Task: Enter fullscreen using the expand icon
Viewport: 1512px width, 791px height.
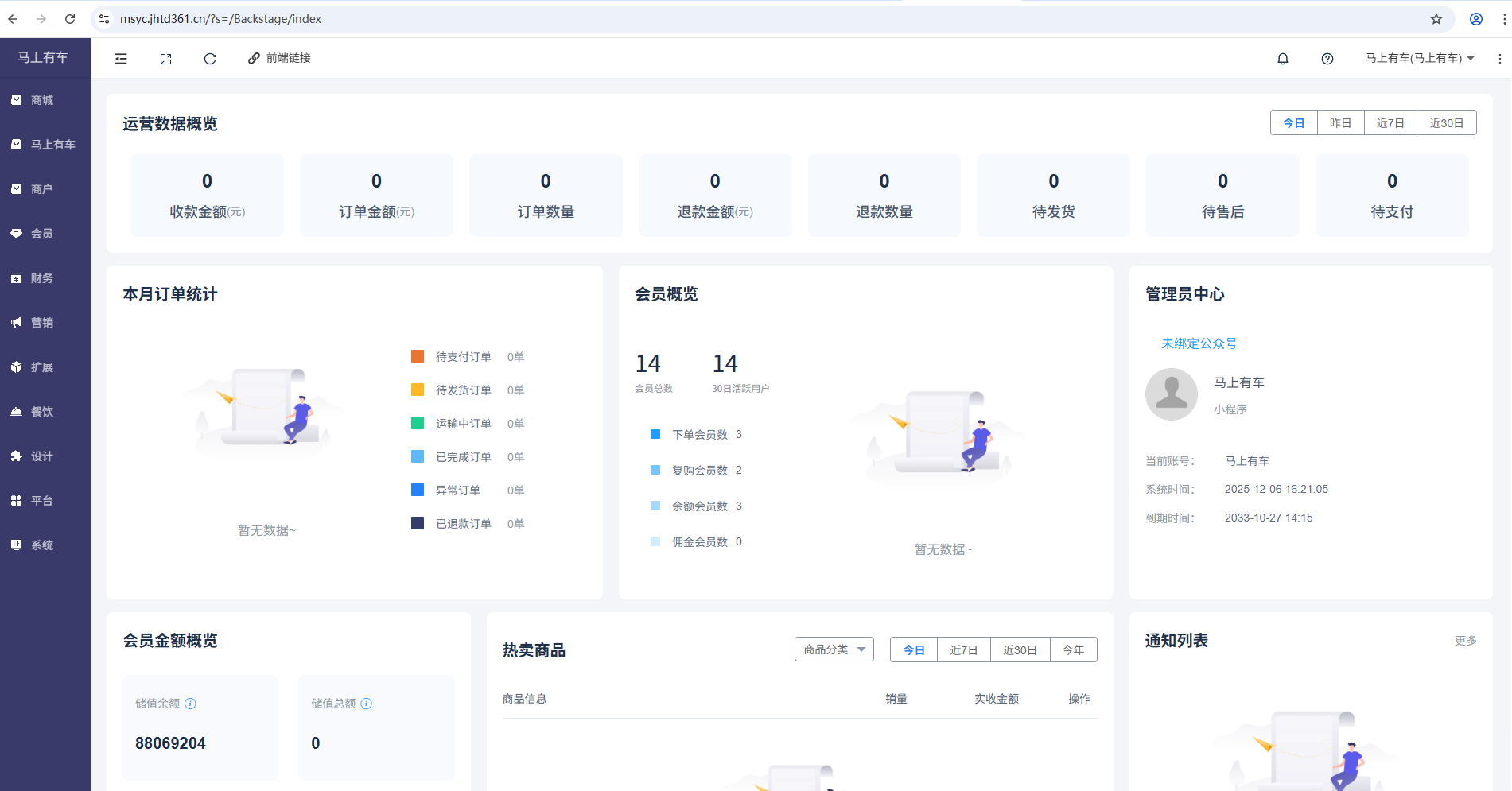Action: (165, 58)
